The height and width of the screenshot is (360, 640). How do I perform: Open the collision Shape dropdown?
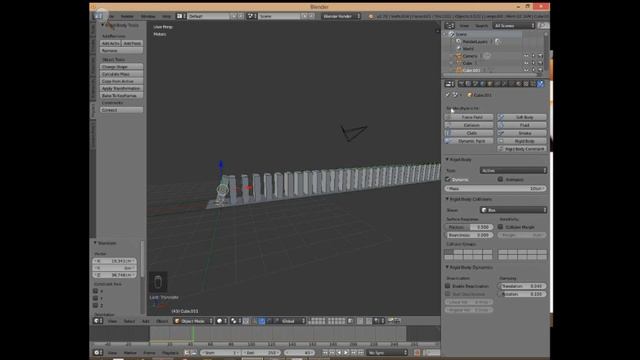point(513,210)
